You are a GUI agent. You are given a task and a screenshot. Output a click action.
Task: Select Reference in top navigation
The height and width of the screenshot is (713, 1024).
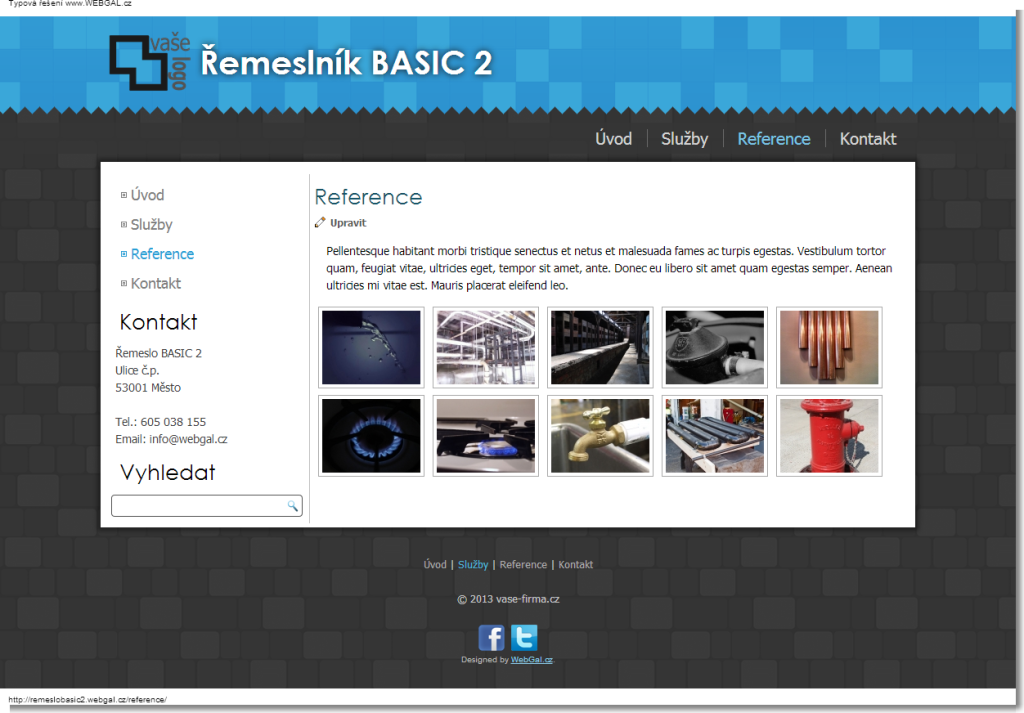tap(774, 139)
